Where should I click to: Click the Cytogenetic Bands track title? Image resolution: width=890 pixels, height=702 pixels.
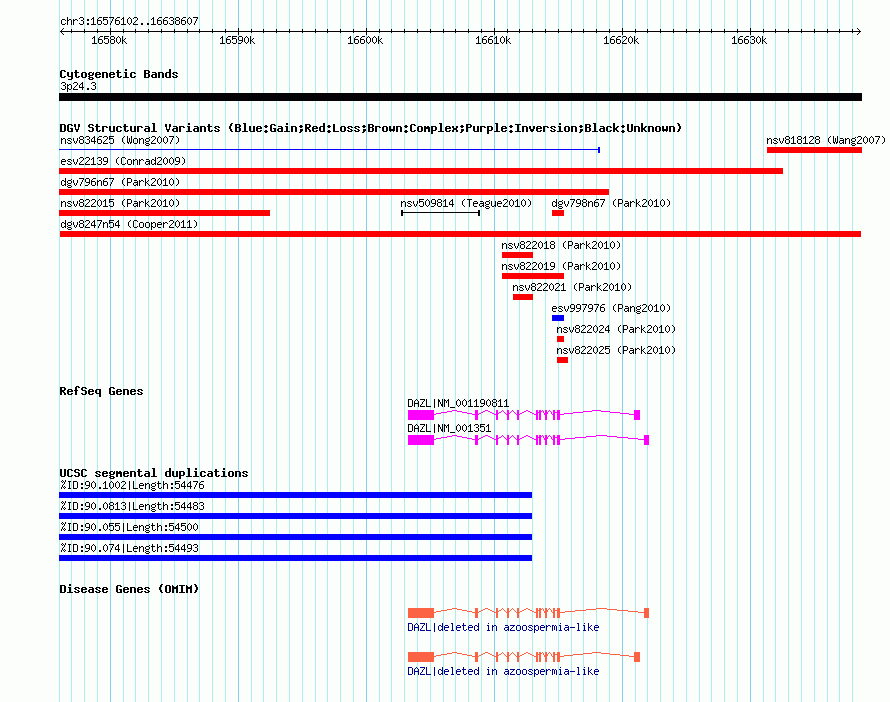[x=119, y=74]
